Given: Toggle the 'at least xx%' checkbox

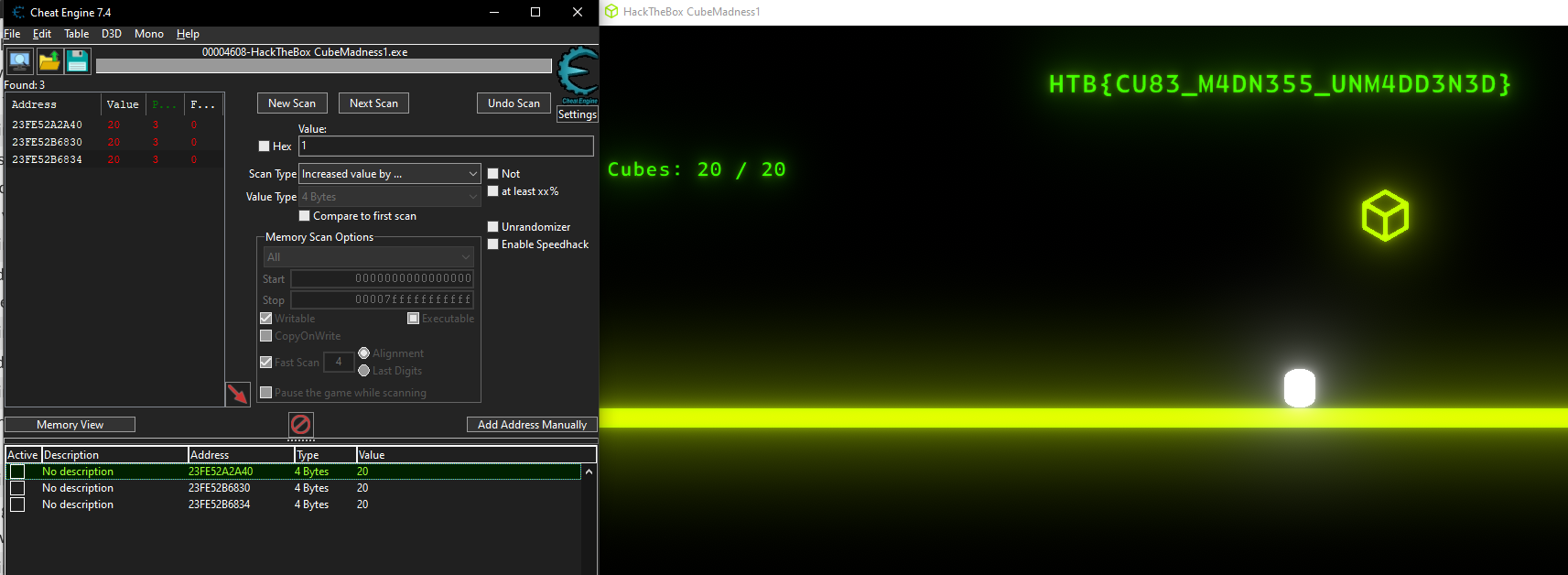Looking at the screenshot, I should 493,191.
